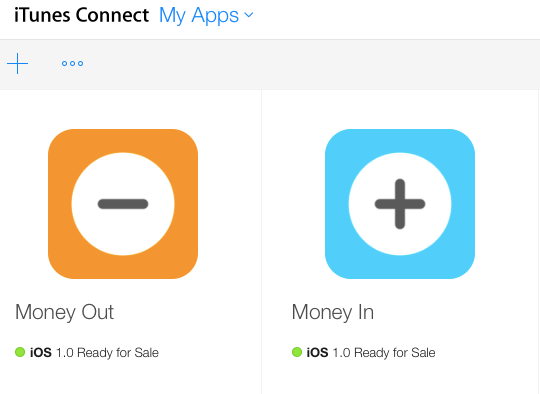Click the iOS label under Money In
Image resolution: width=540 pixels, height=394 pixels.
[x=318, y=352]
